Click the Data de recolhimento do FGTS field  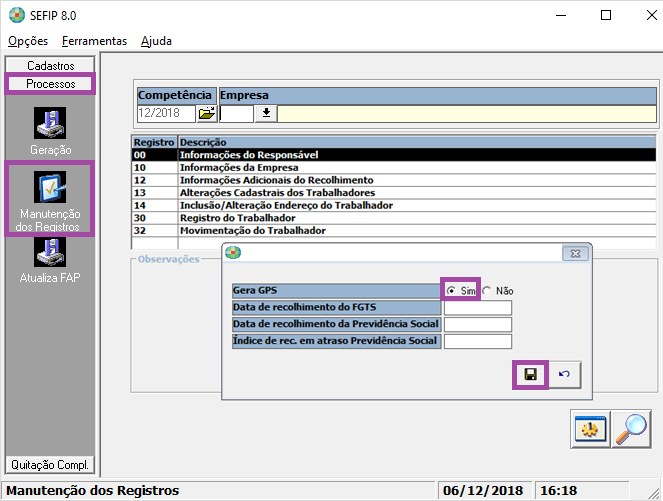coord(478,307)
